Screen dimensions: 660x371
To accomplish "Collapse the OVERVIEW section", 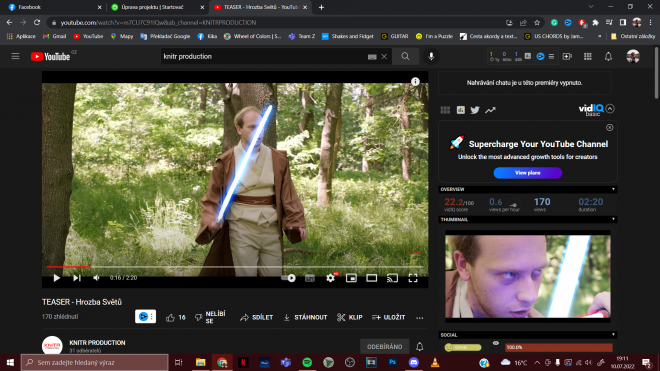I will 613,190.
